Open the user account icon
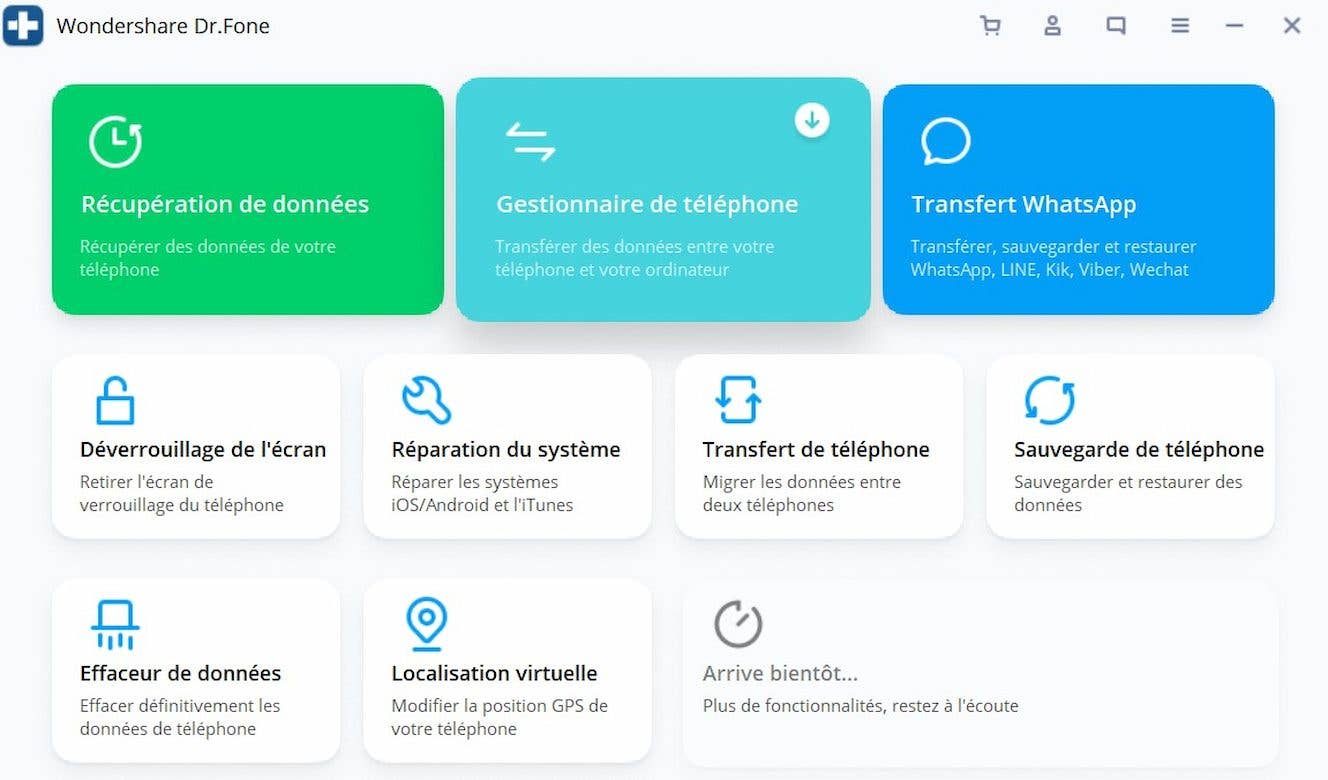Screen dimensions: 1328x780 (1052, 25)
